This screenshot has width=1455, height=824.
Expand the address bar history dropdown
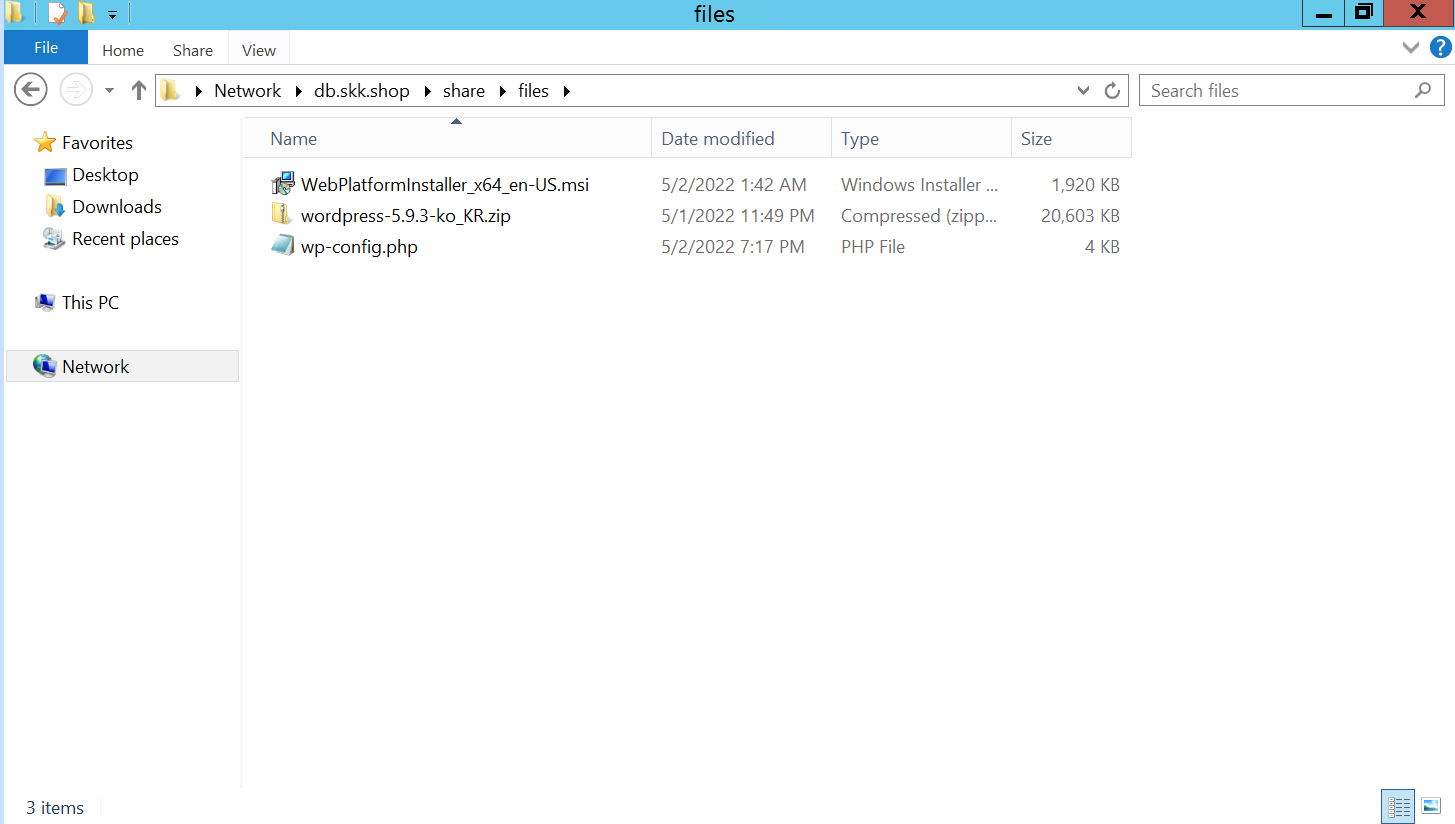1084,90
